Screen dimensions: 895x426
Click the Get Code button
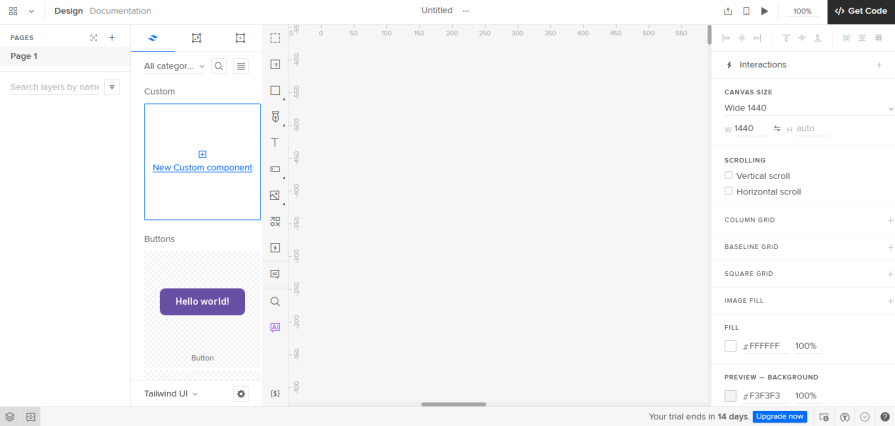tap(861, 11)
